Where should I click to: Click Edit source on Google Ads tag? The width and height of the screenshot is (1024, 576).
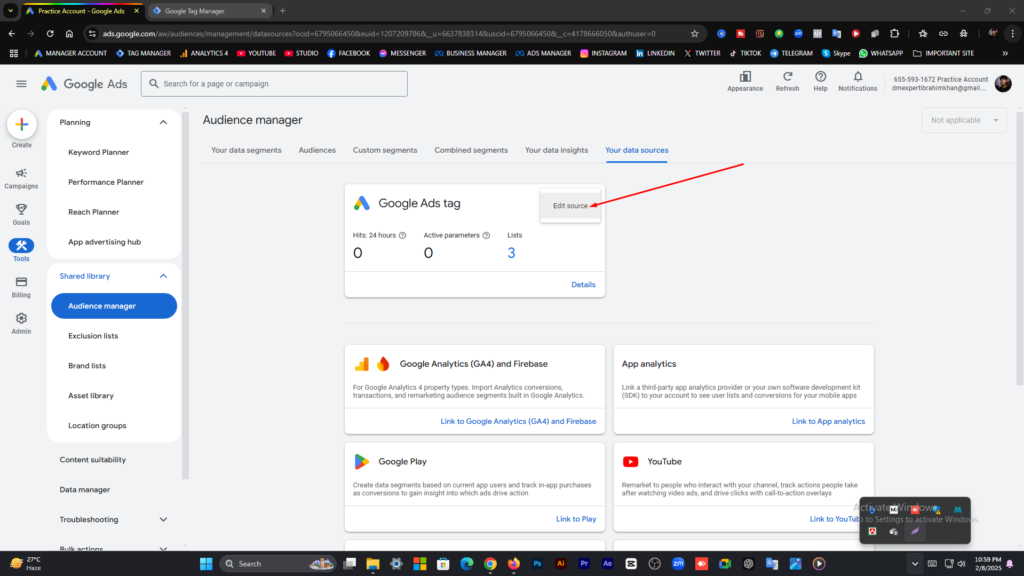570,206
